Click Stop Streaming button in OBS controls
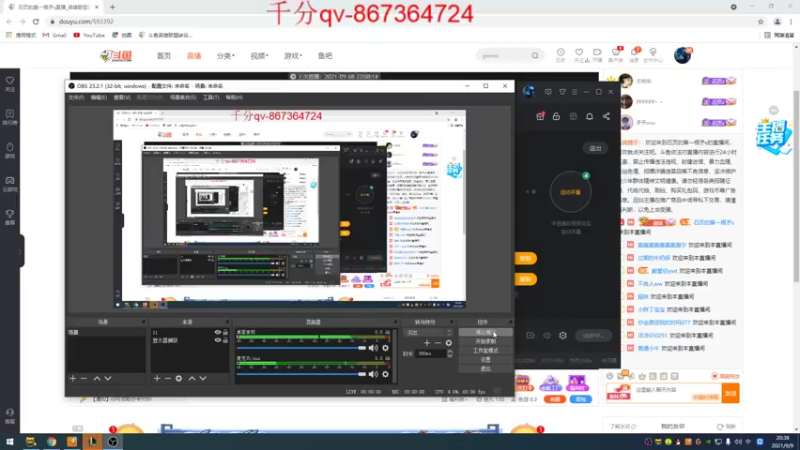 (485, 332)
